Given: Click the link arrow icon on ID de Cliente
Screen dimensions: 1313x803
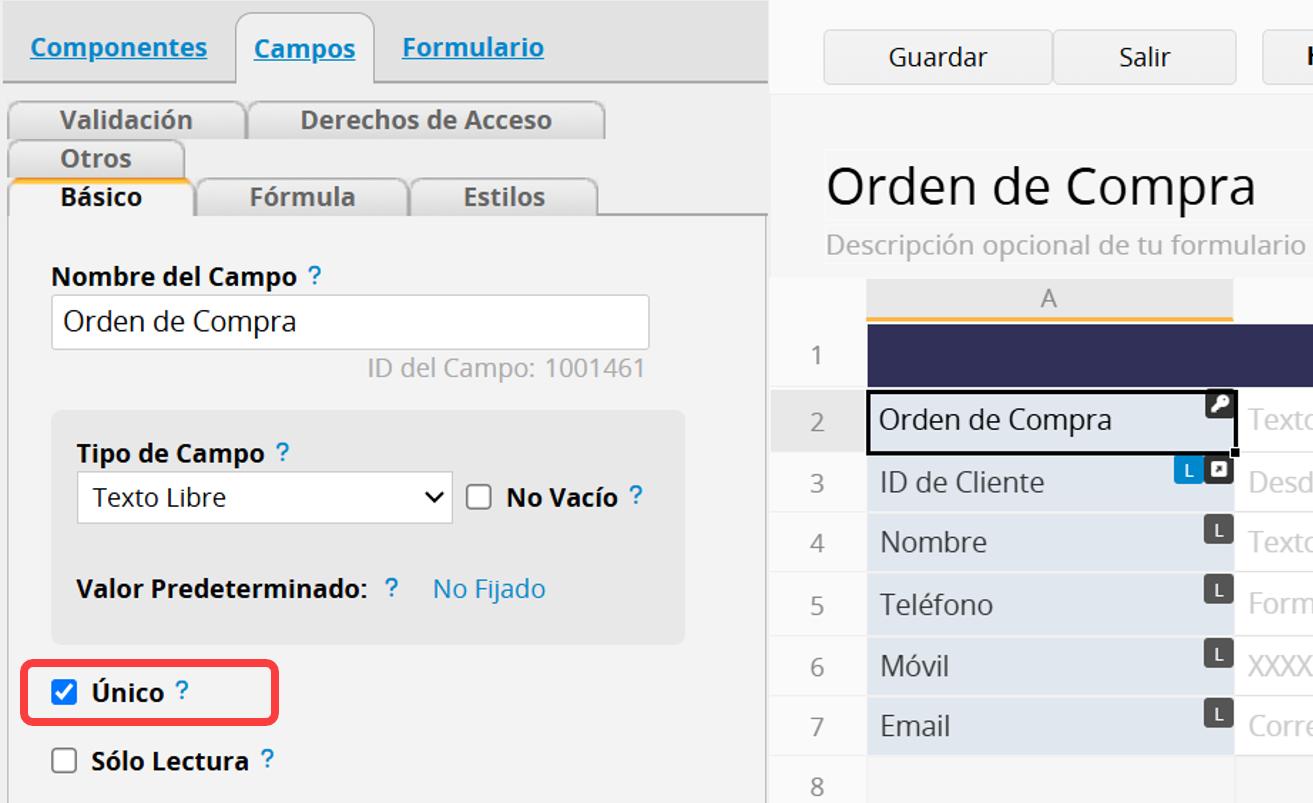Looking at the screenshot, I should click(x=1218, y=470).
